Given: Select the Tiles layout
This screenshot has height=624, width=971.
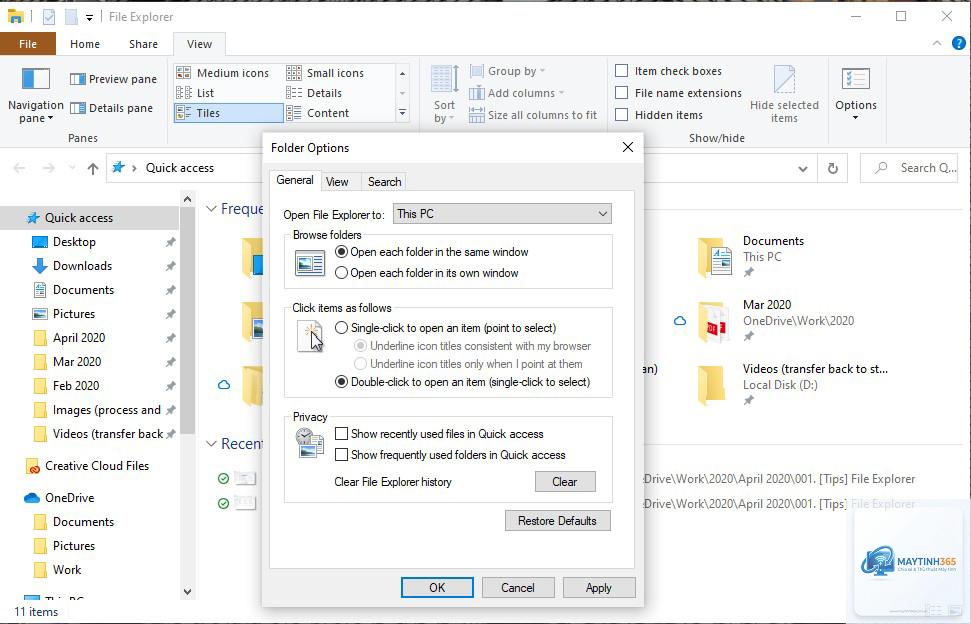Looking at the screenshot, I should pos(229,113).
